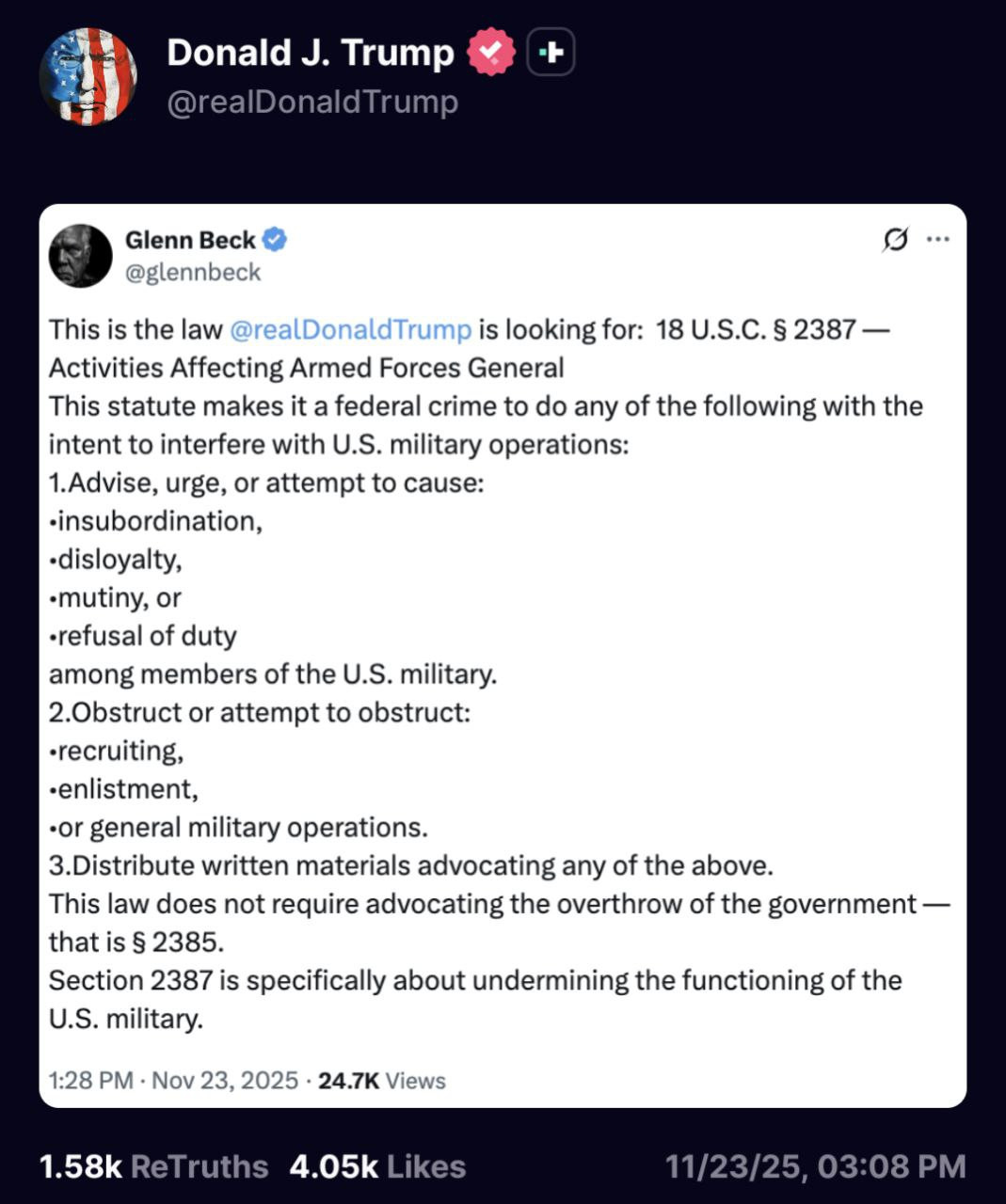Open the Donald J. Trump display name

[310, 53]
